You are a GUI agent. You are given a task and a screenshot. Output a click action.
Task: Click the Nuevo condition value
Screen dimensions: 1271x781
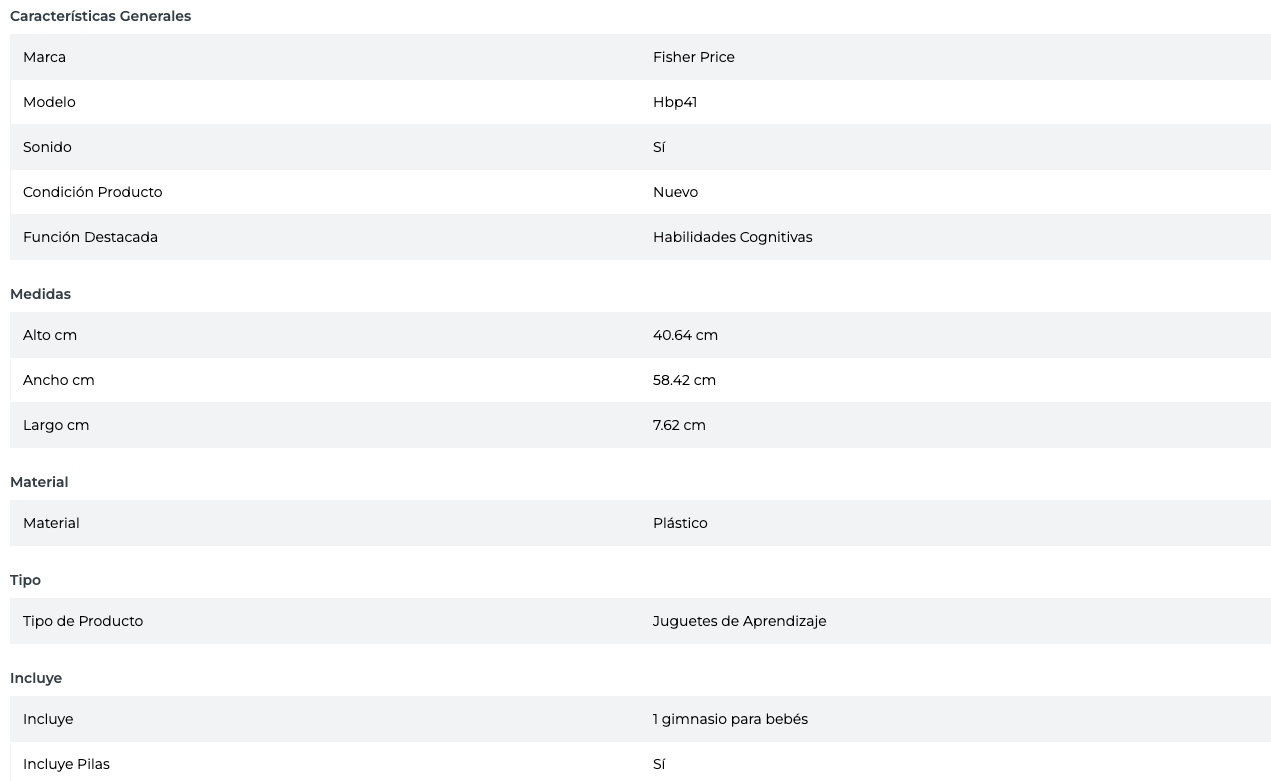click(x=675, y=192)
